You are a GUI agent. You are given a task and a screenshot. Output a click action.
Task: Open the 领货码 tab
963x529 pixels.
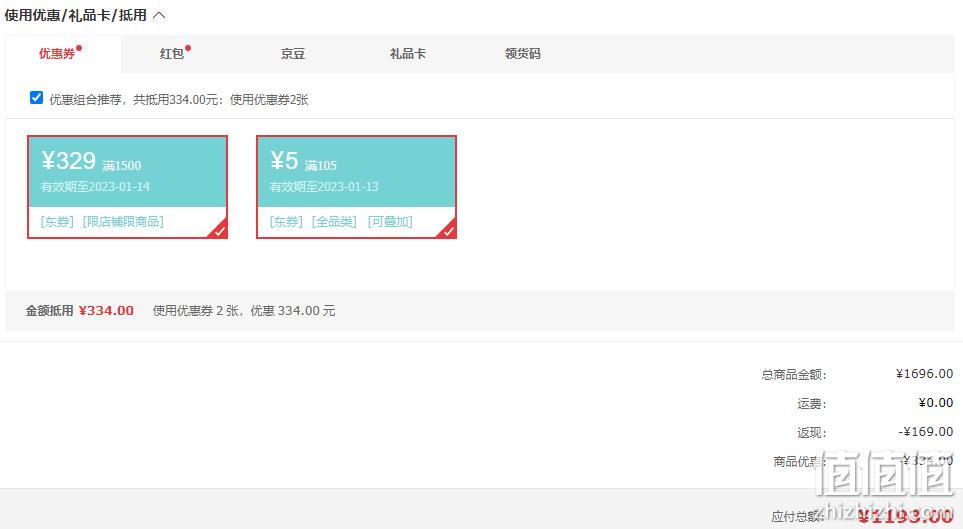(523, 53)
